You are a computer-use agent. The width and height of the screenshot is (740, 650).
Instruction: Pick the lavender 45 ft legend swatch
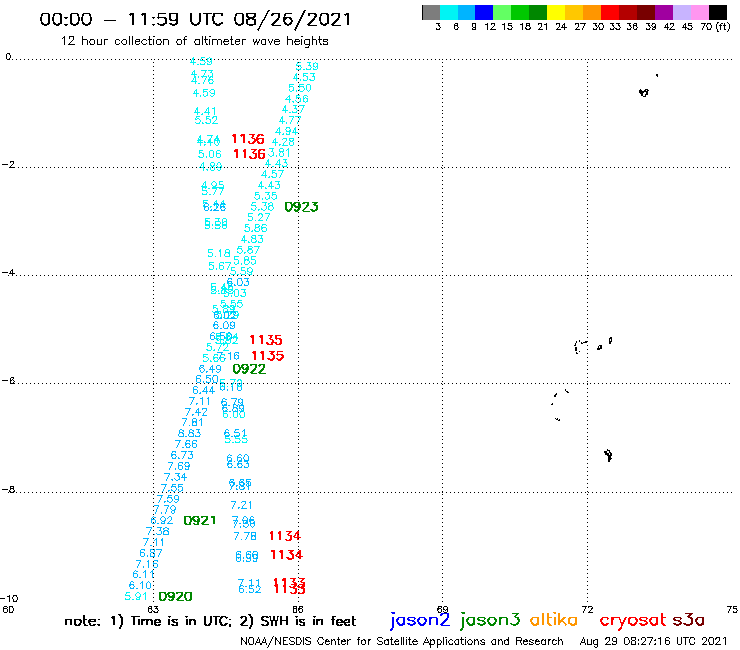point(682,12)
